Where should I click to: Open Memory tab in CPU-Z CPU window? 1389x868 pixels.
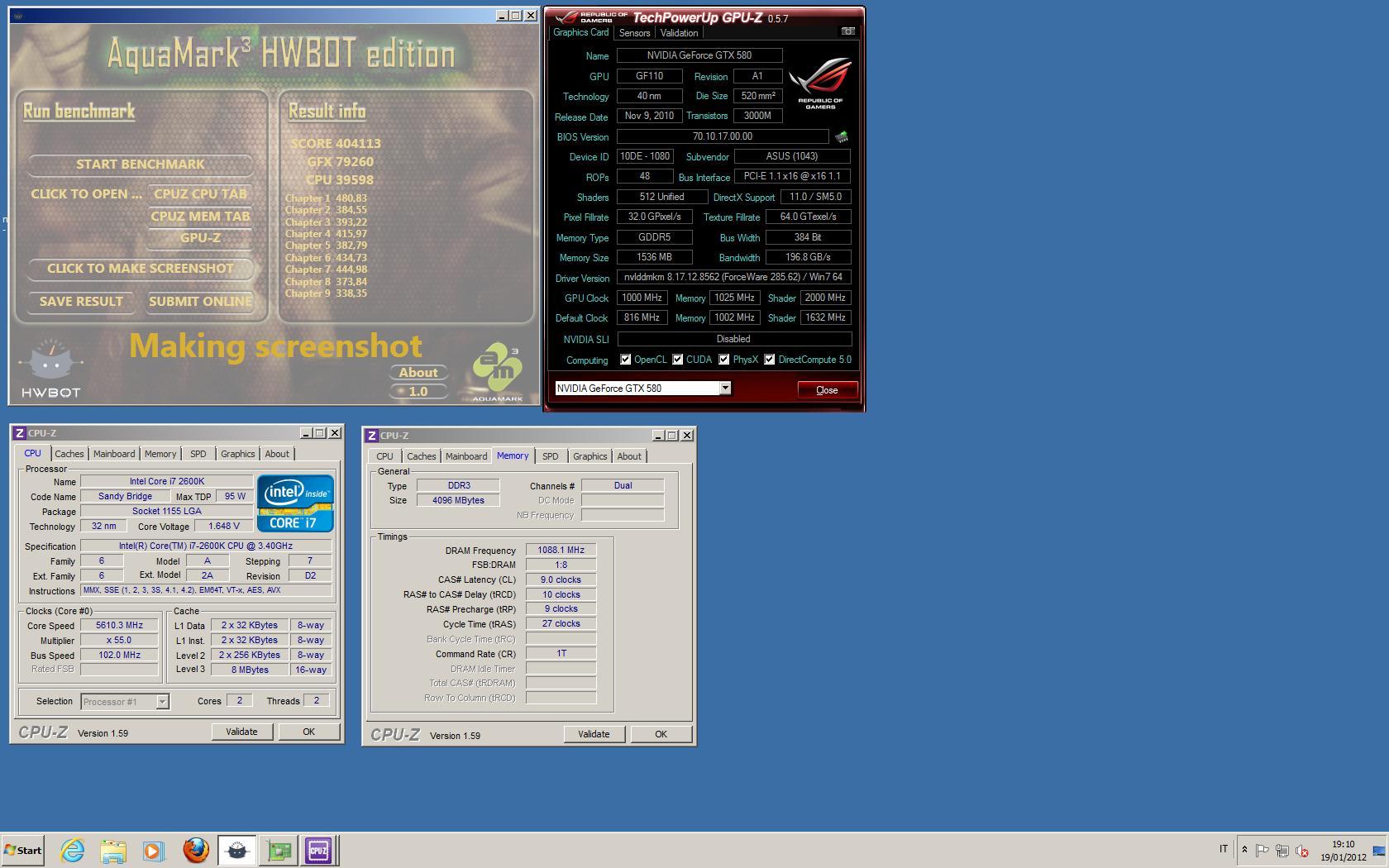[160, 454]
